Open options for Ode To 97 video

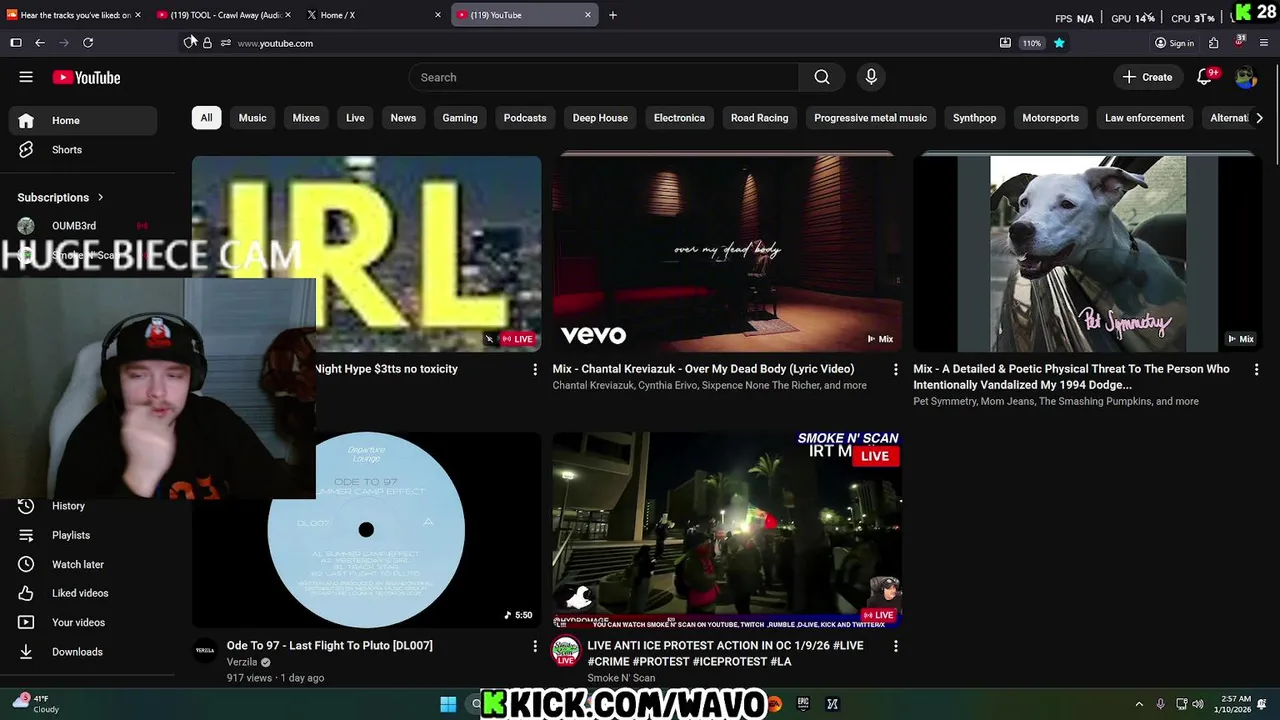[x=534, y=647]
